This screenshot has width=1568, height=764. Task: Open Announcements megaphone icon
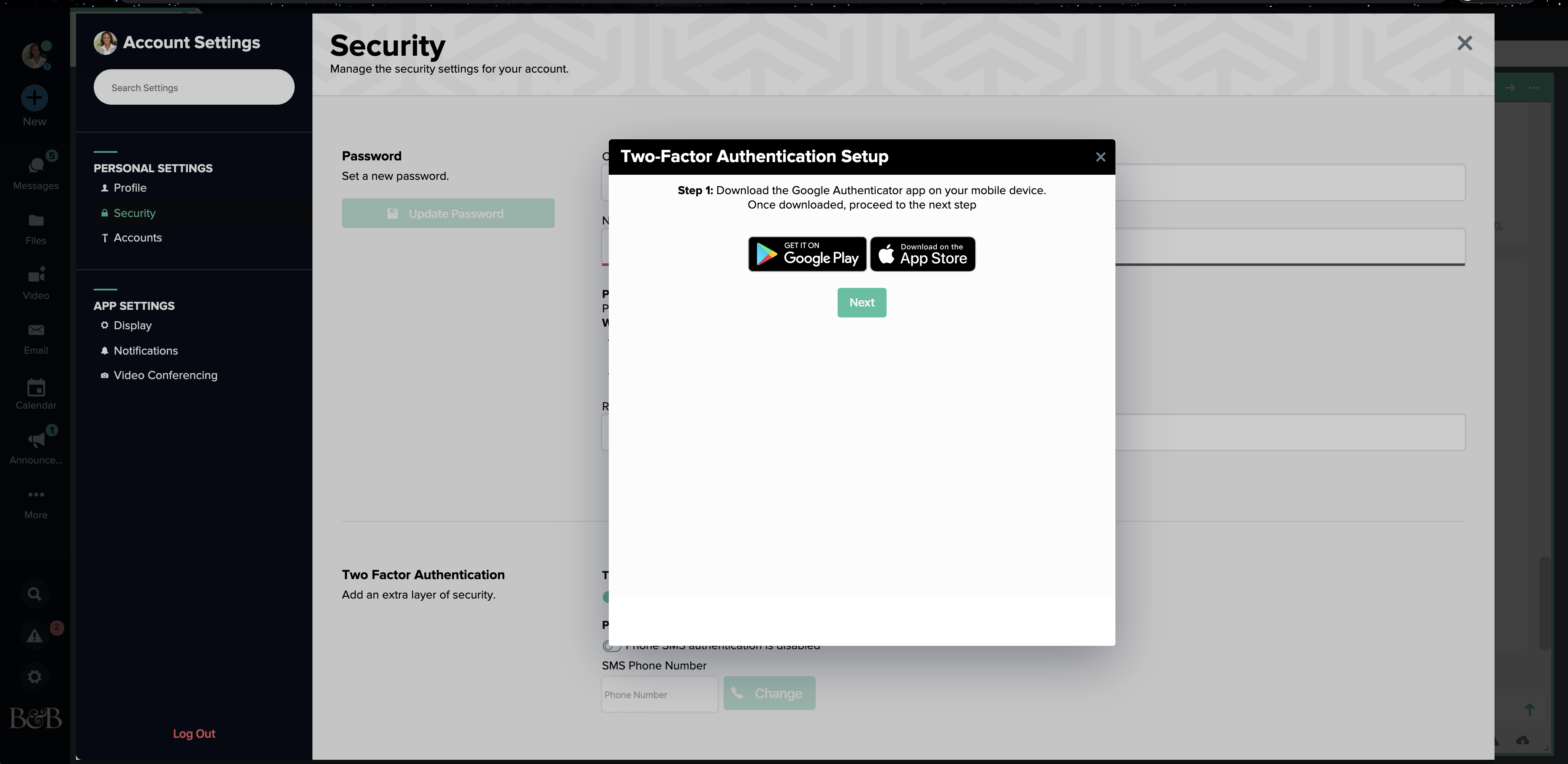pos(36,440)
